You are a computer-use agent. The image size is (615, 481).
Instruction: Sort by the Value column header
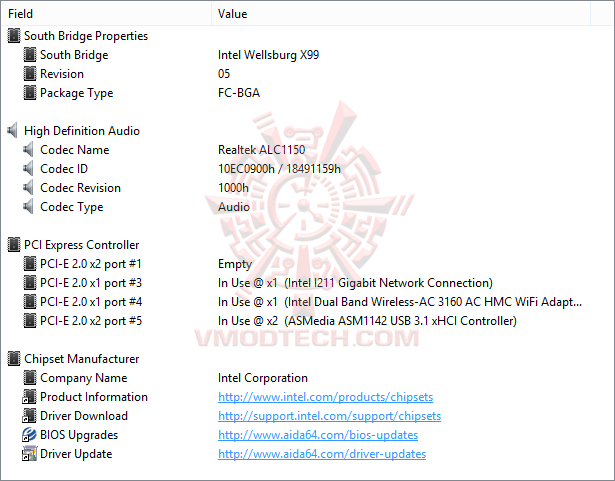coord(401,14)
